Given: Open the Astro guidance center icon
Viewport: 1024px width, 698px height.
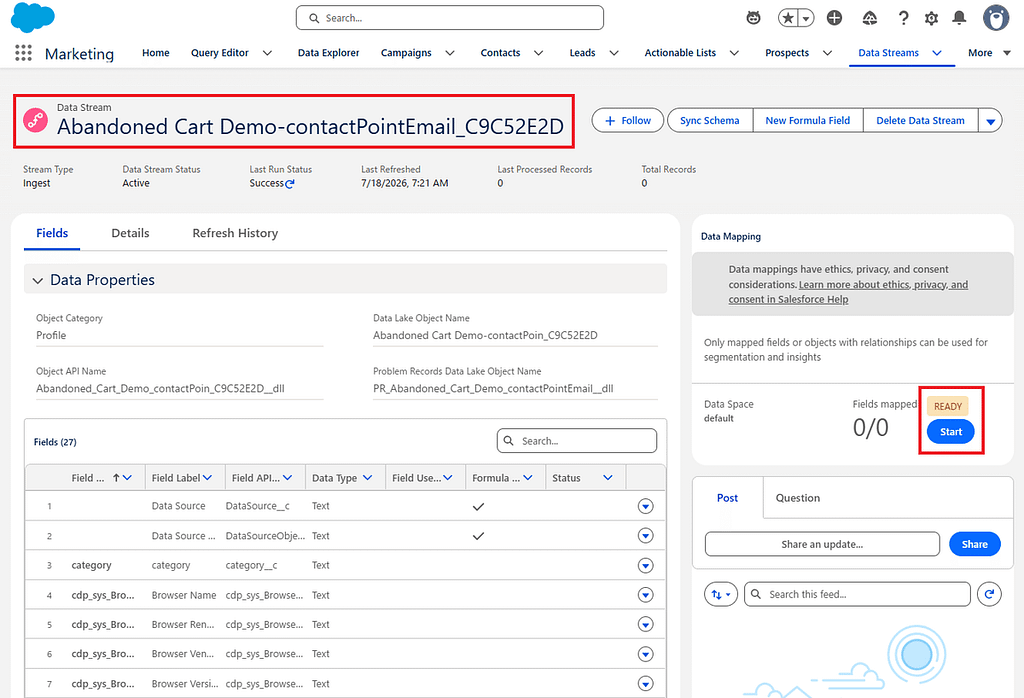Looking at the screenshot, I should [x=753, y=18].
